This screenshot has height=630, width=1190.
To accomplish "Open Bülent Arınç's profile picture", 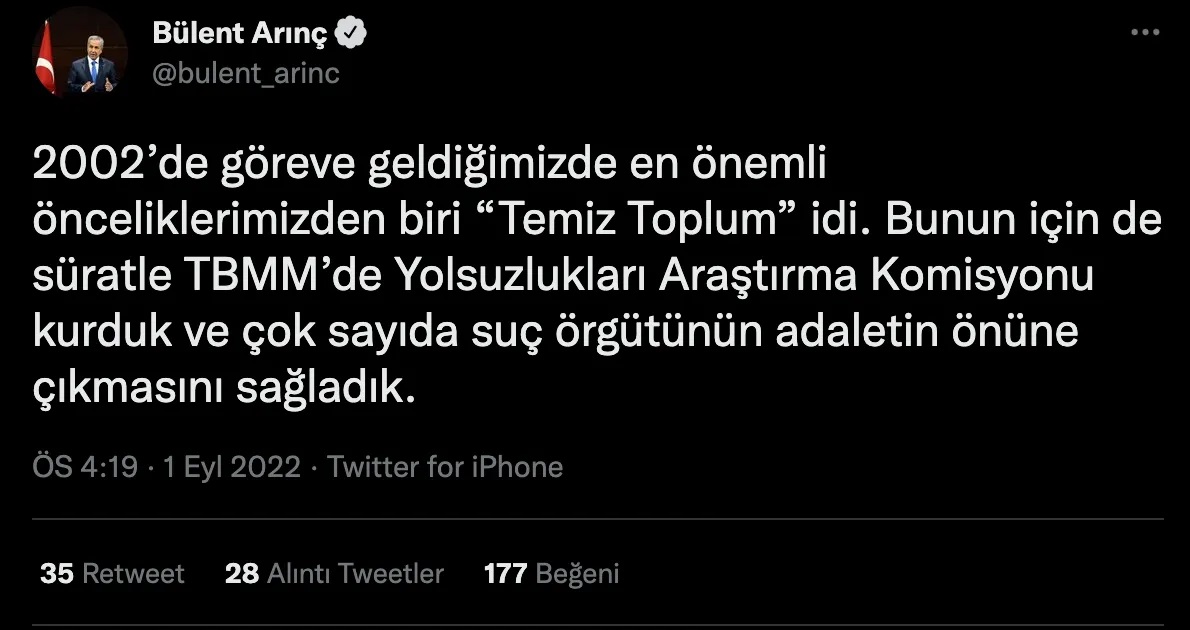I will coord(79,54).
